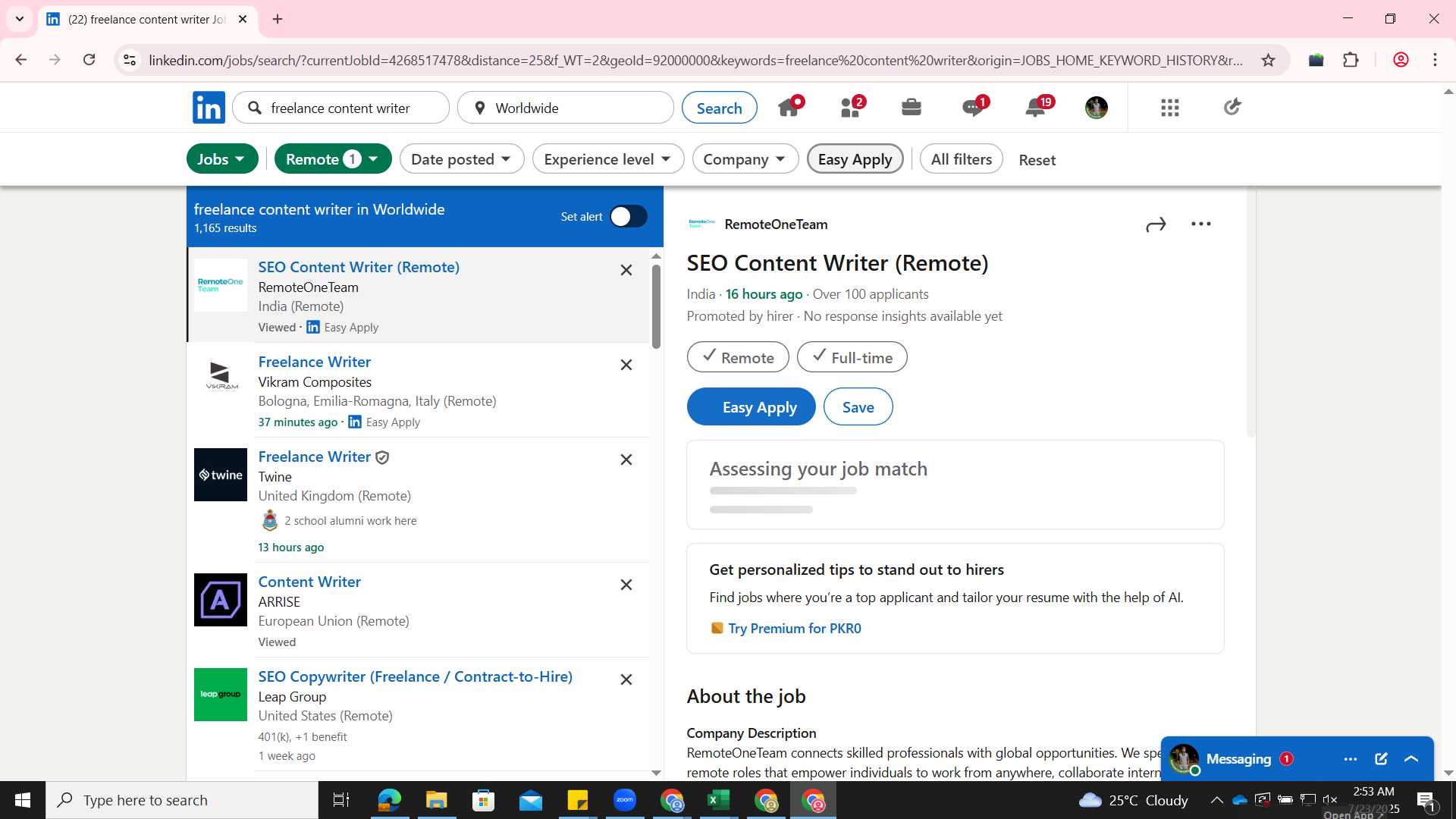Viewport: 1456px width, 819px height.
Task: Open For Business apps grid icon
Action: (1170, 108)
